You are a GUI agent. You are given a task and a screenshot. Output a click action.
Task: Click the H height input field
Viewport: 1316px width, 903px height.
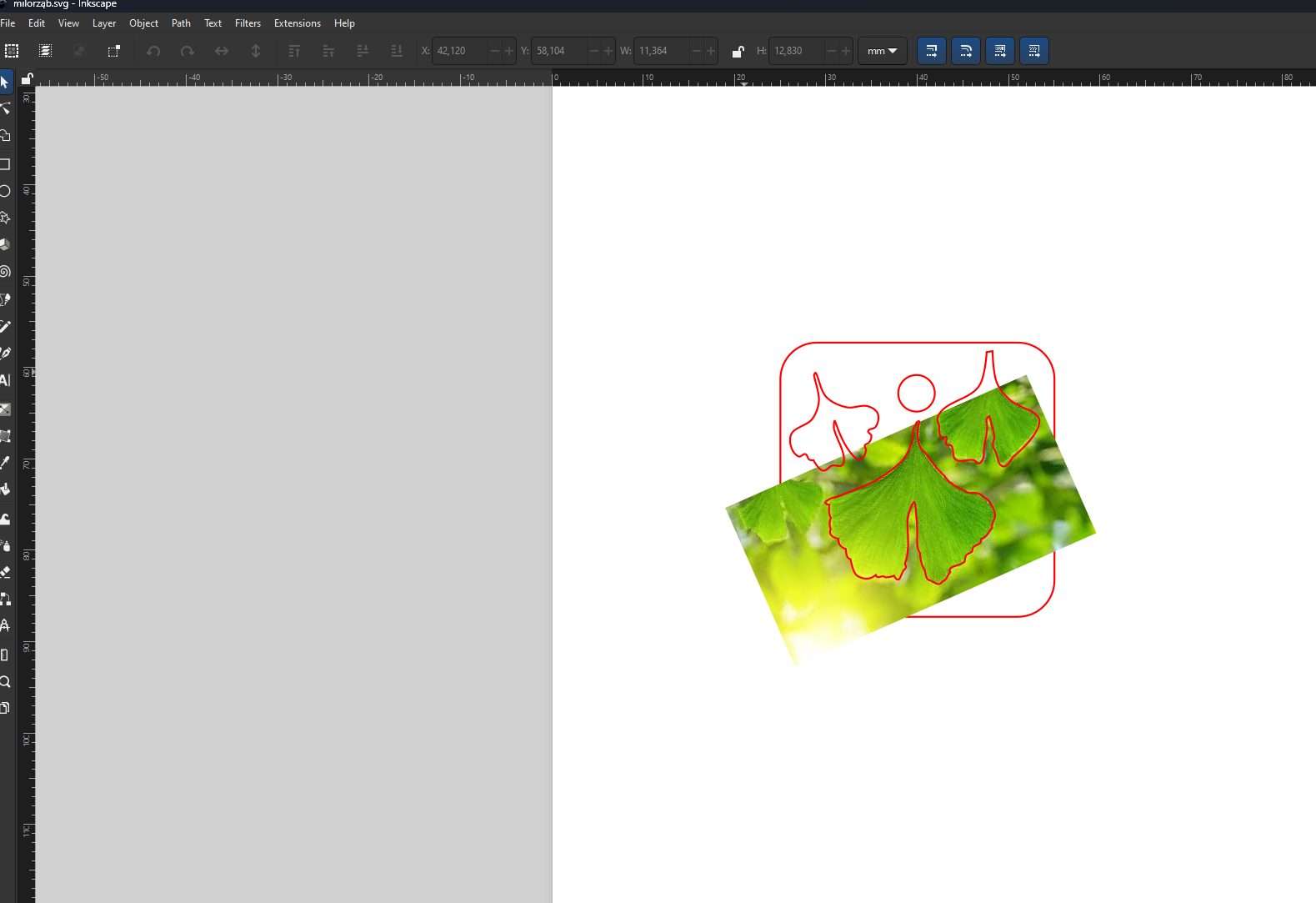click(x=797, y=51)
